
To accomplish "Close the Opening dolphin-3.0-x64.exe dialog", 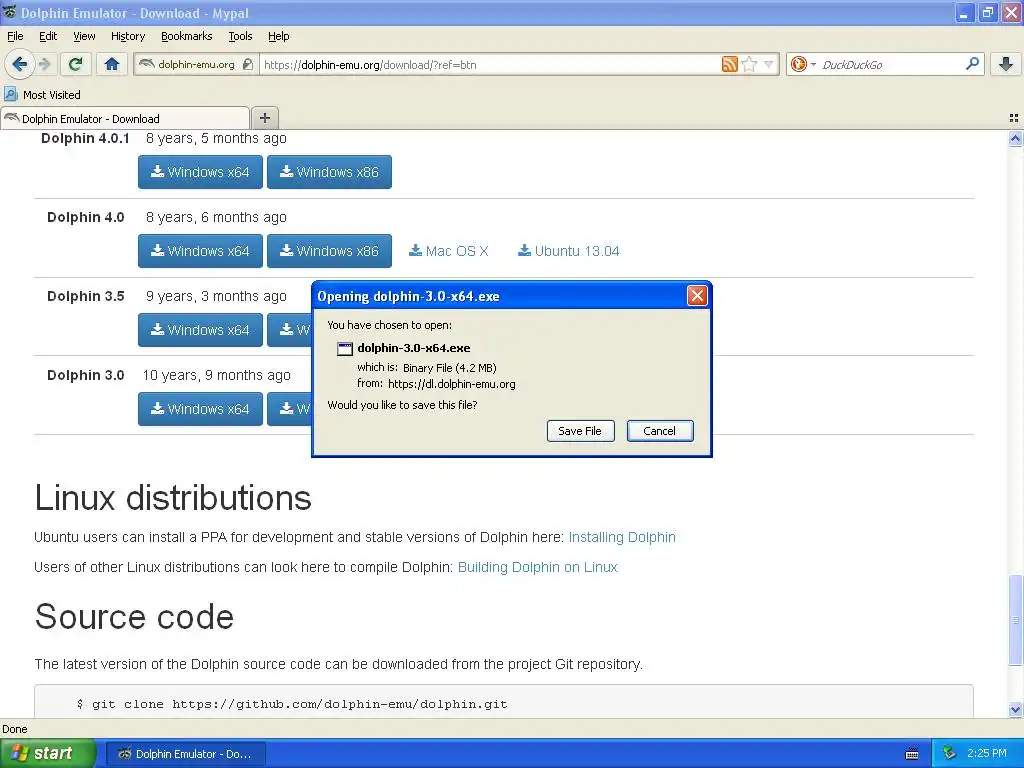I will click(x=697, y=296).
